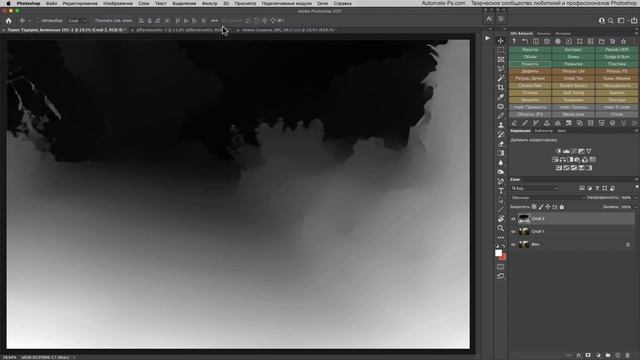The width and height of the screenshot is (640, 360).
Task: Click the foreground color swatch
Action: 498,253
